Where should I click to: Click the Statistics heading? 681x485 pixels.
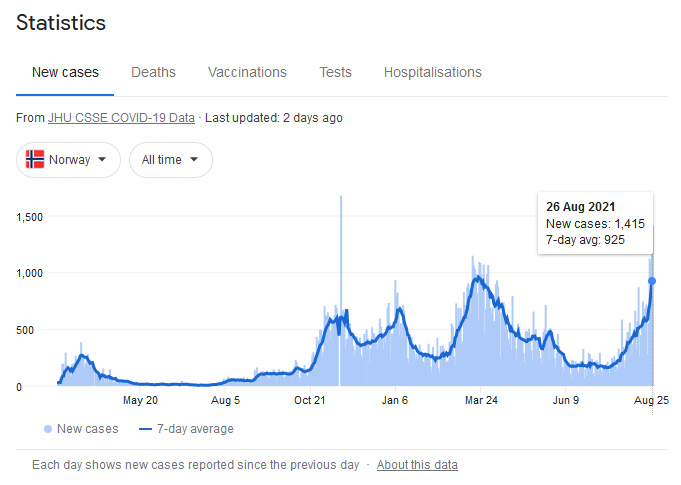(x=61, y=22)
